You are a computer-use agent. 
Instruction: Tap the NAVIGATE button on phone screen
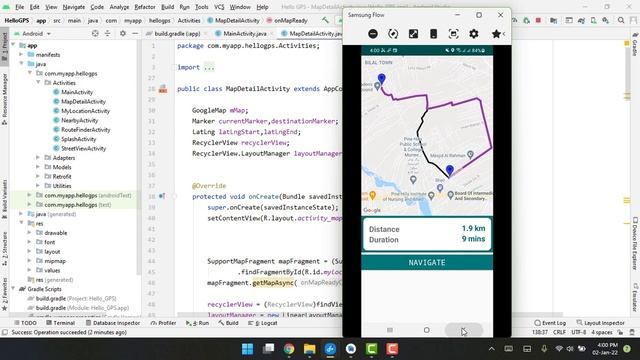[x=427, y=262]
